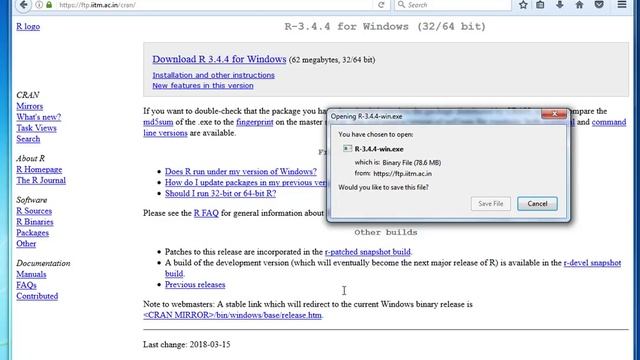Open Should I run 32-bit or 64-bit R?
The width and height of the screenshot is (640, 360).
[220, 194]
